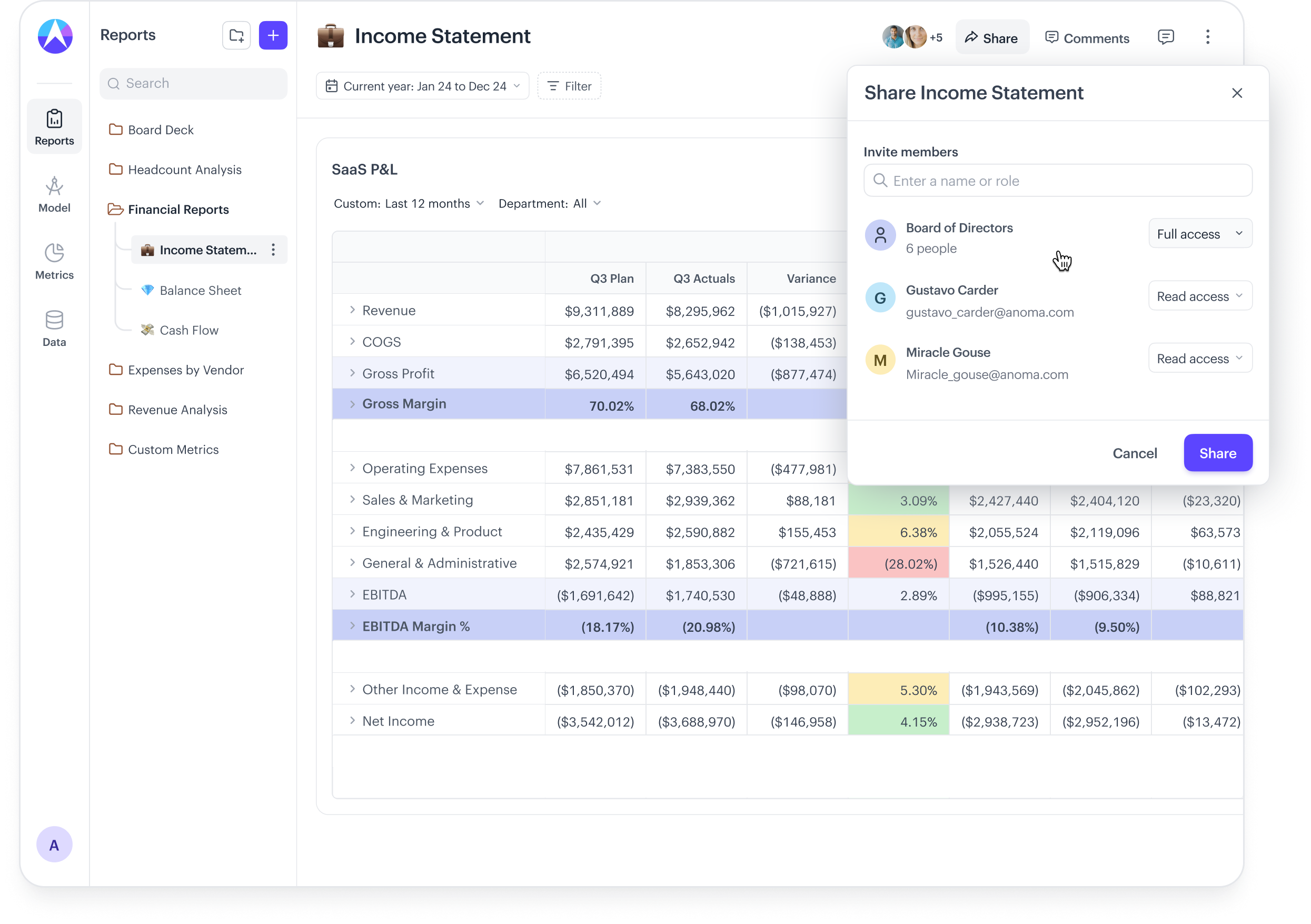
Task: Expand the Operating Expenses row
Action: pos(352,468)
